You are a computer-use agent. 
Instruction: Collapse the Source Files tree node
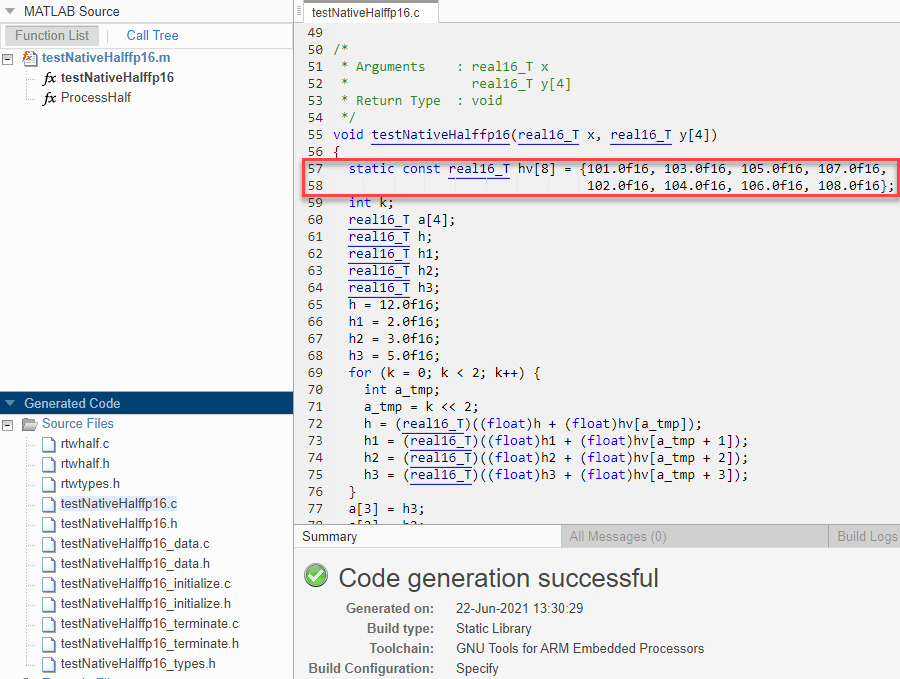pos(8,423)
